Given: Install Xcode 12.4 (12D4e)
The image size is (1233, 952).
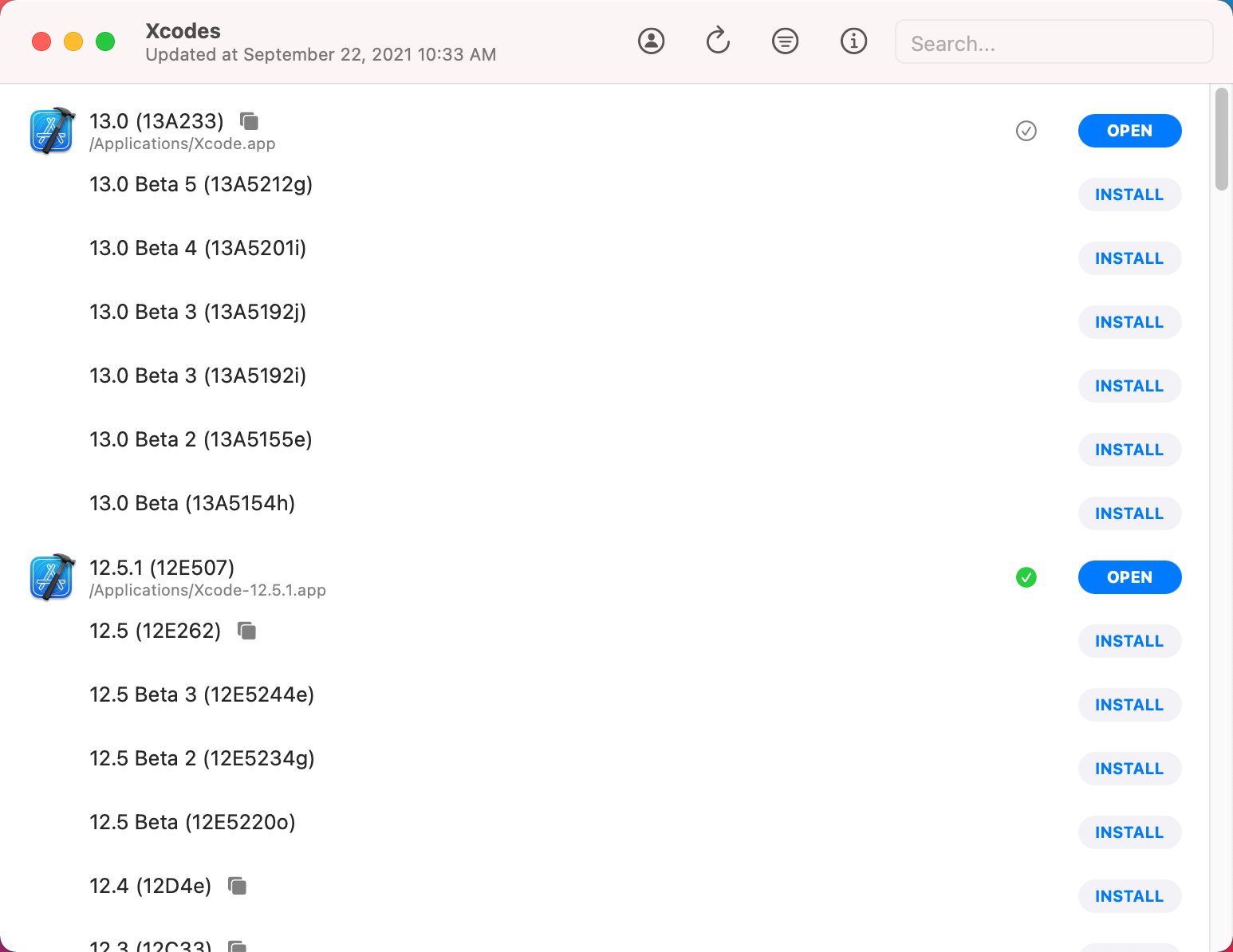Looking at the screenshot, I should click(1129, 896).
